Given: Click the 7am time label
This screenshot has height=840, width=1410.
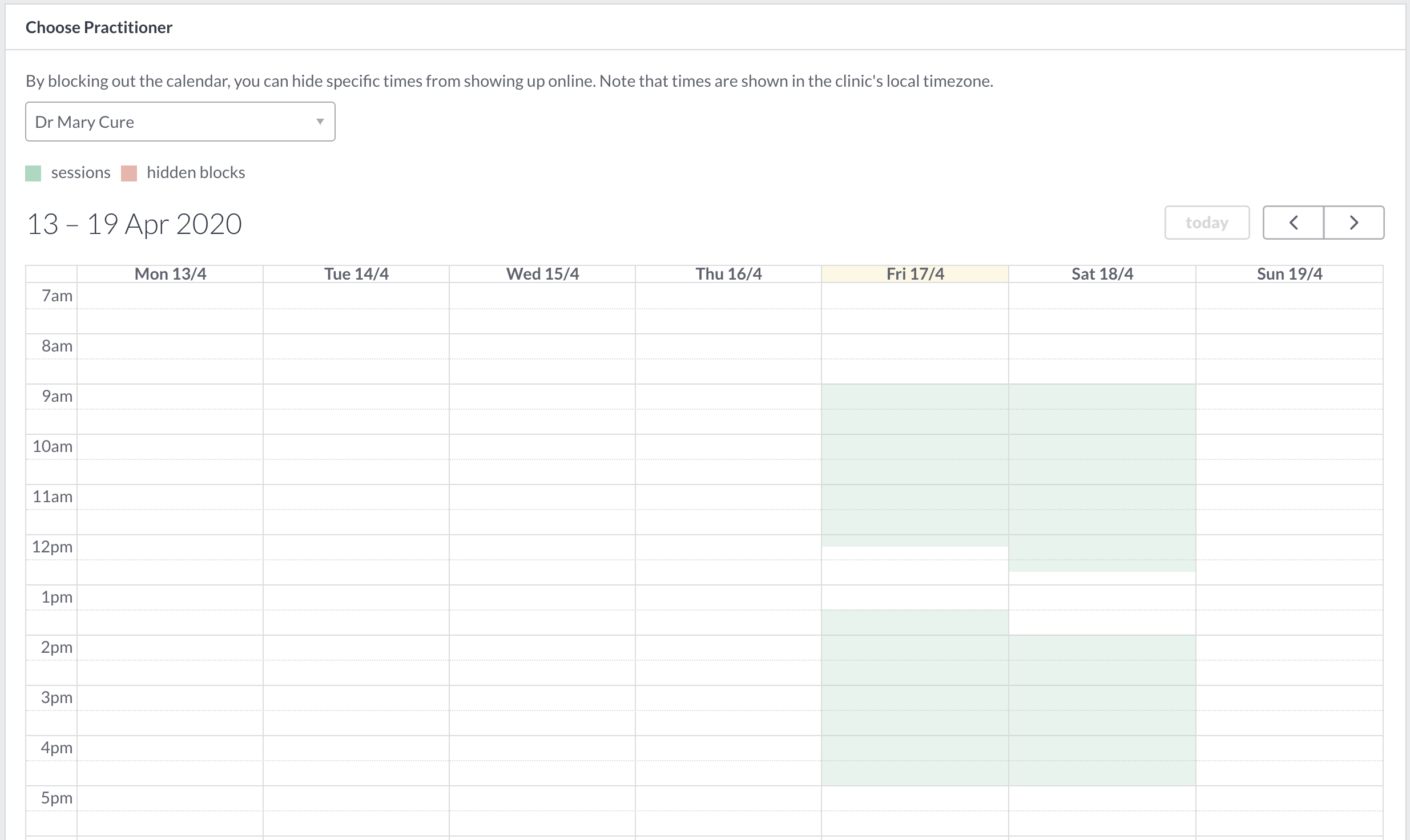Looking at the screenshot, I should point(57,296).
